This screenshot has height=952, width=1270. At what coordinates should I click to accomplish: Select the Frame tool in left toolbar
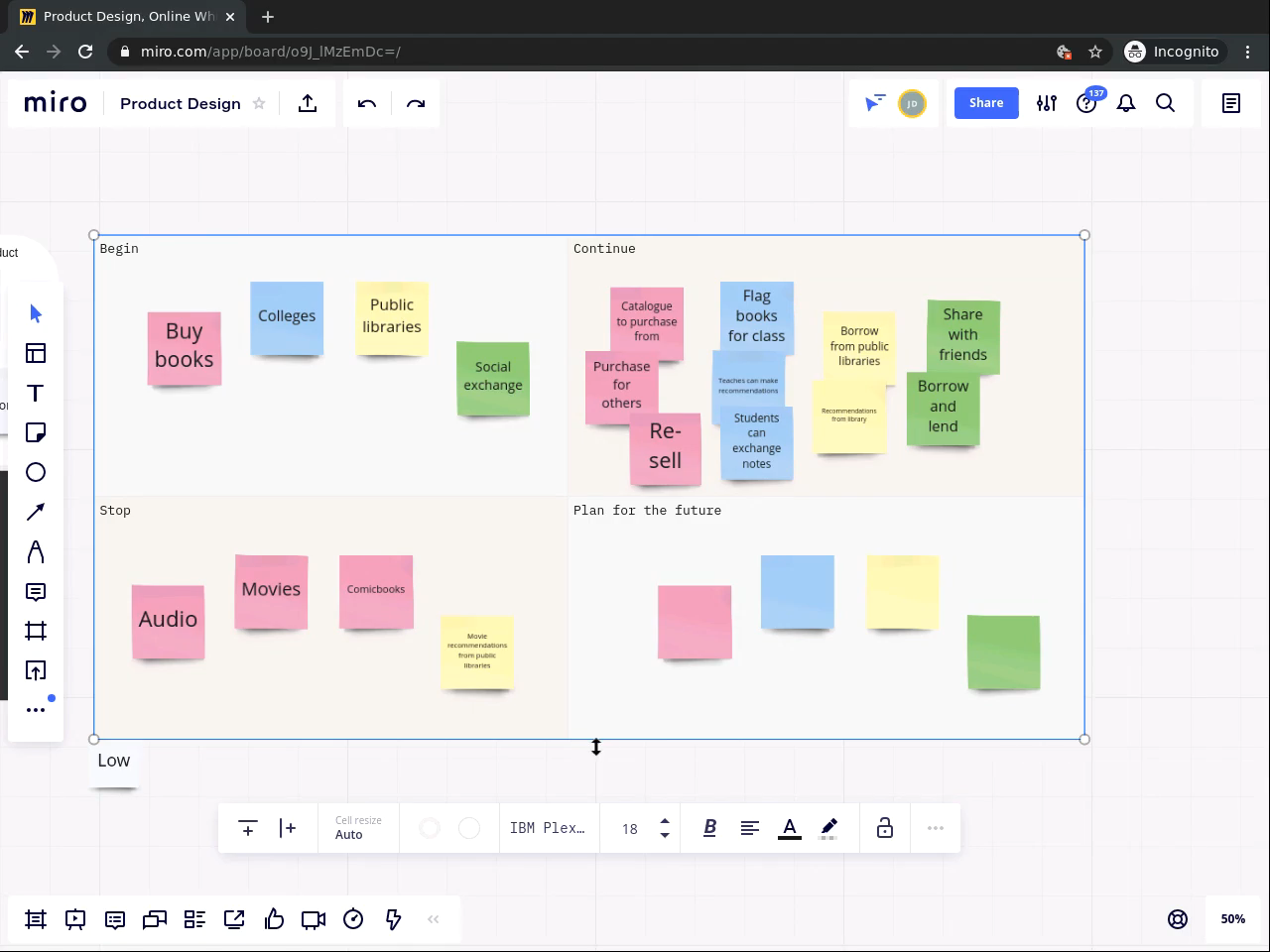point(36,631)
